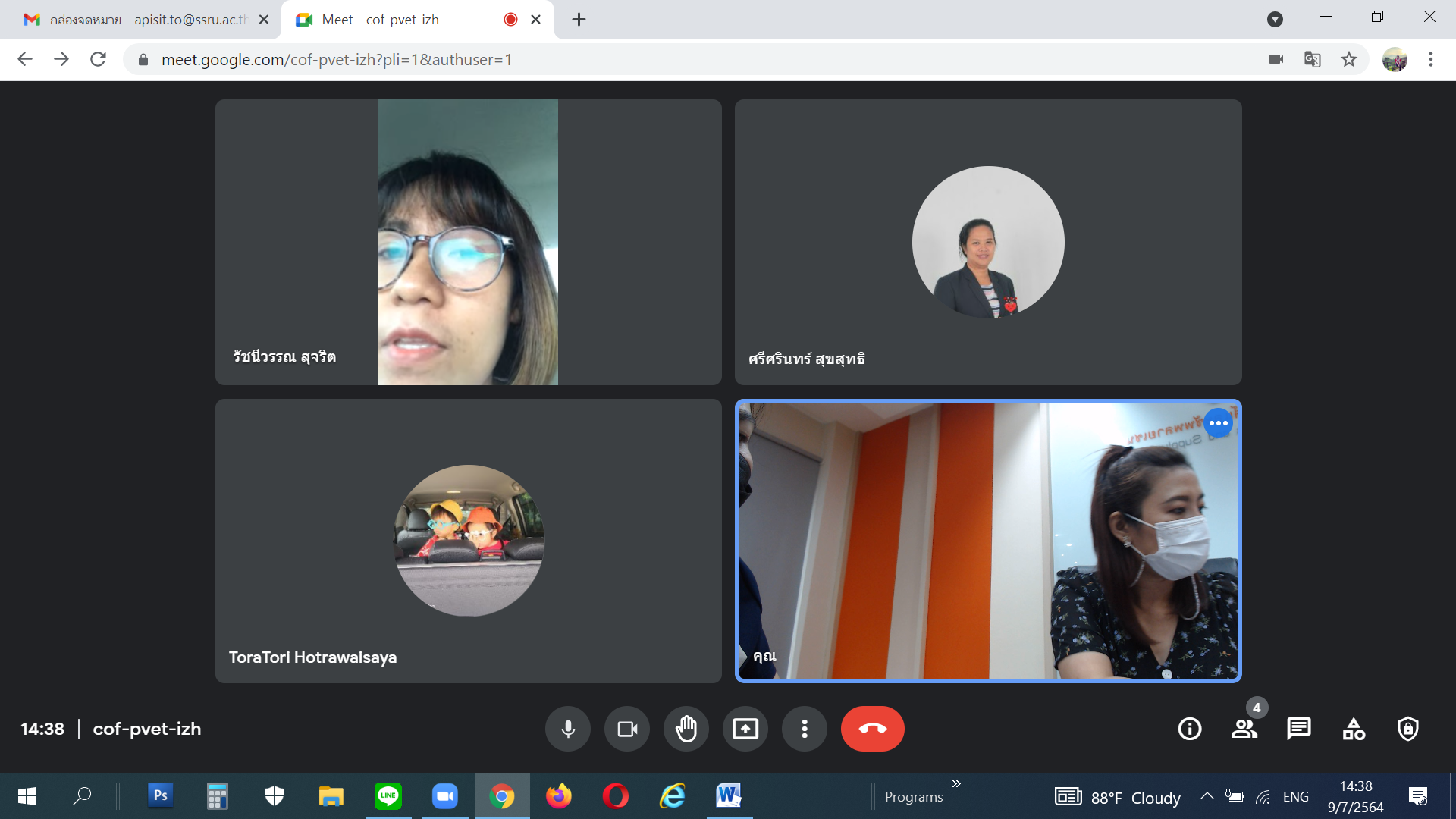Click the Present now screen icon
This screenshot has height=819, width=1456.
point(745,729)
